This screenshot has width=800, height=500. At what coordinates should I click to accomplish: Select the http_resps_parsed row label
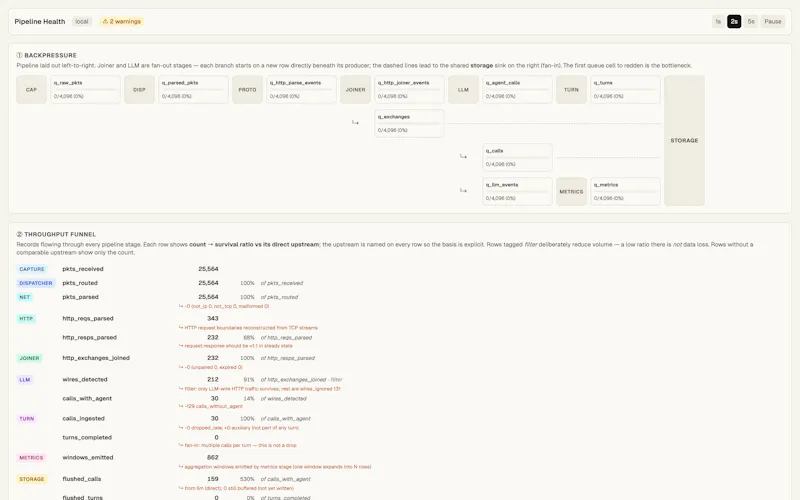(x=89, y=337)
